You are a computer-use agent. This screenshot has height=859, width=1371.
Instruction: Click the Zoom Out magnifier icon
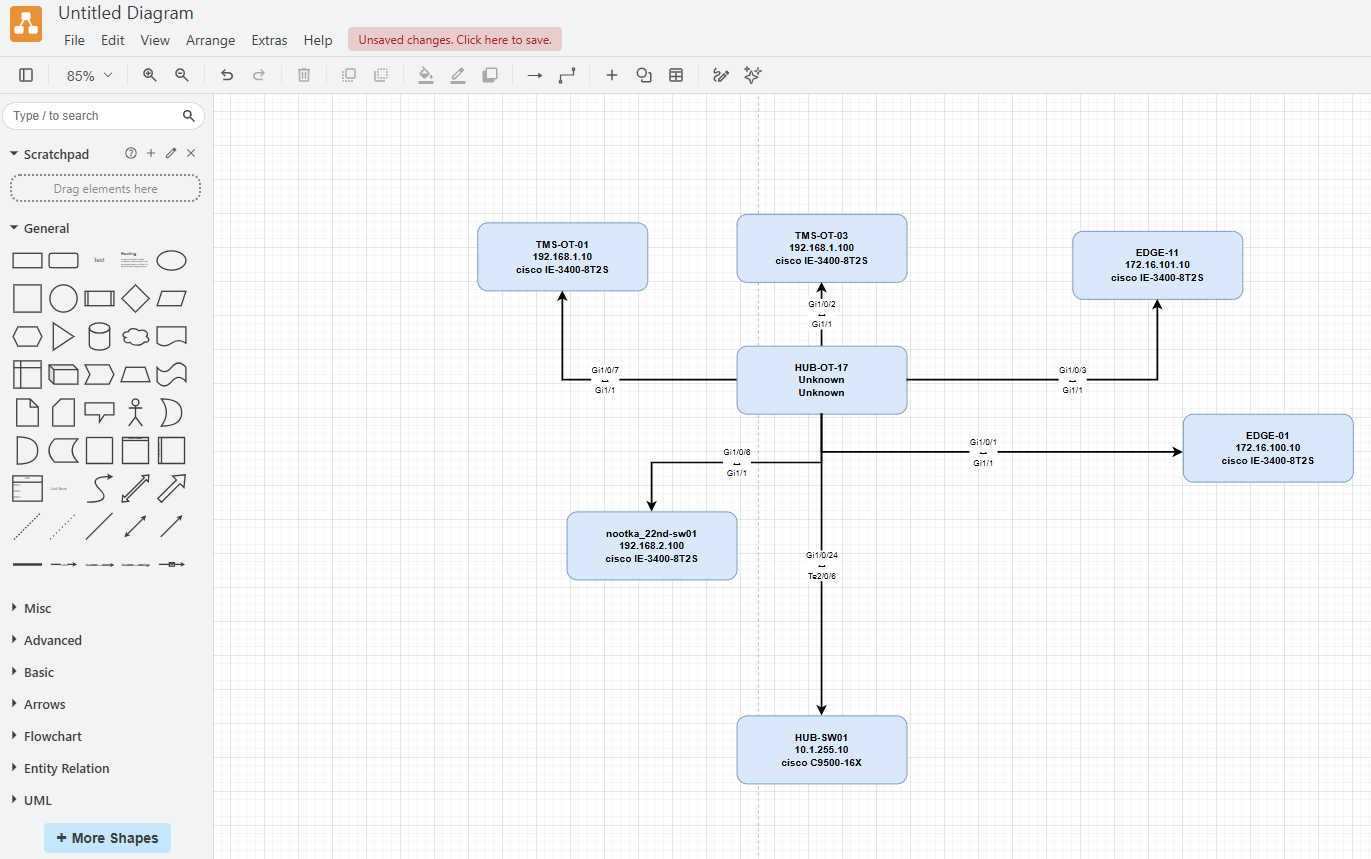coord(182,75)
